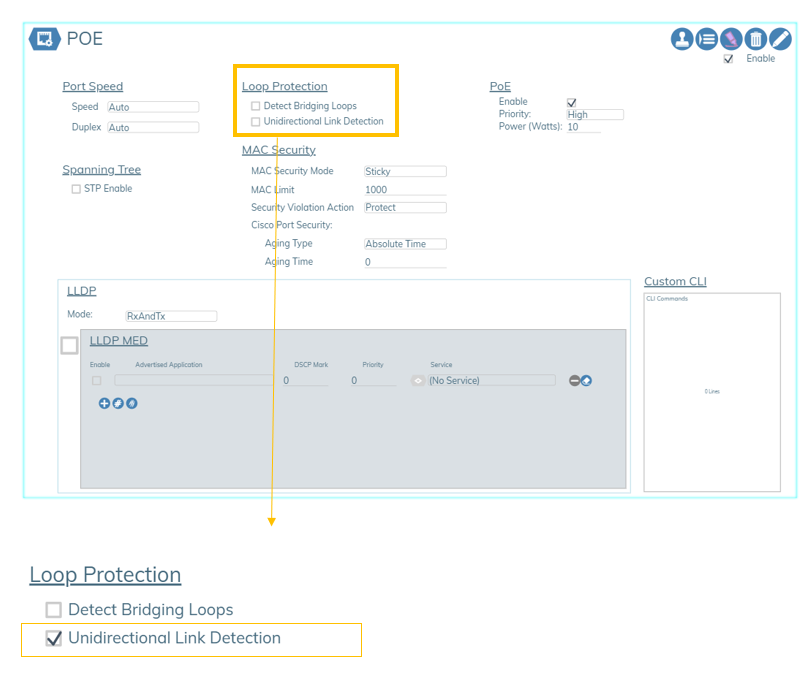The height and width of the screenshot is (684, 809).
Task: Open the LLDP Mode RxAndTx dropdown
Action: pos(171,316)
